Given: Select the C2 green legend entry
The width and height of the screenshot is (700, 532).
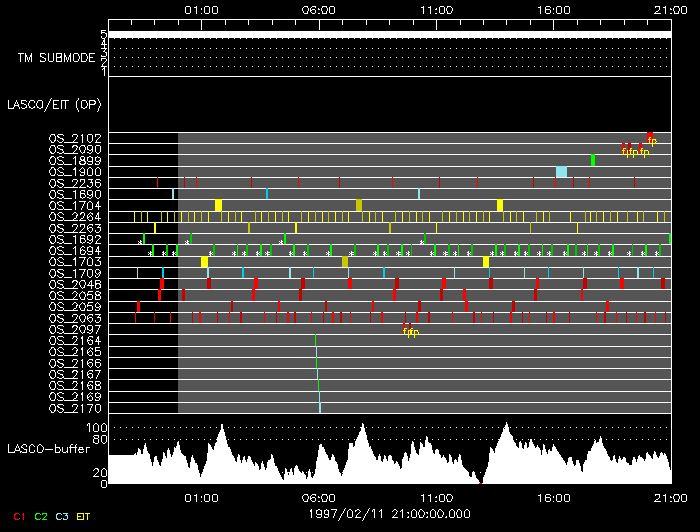Looking at the screenshot, I should (x=41, y=516).
